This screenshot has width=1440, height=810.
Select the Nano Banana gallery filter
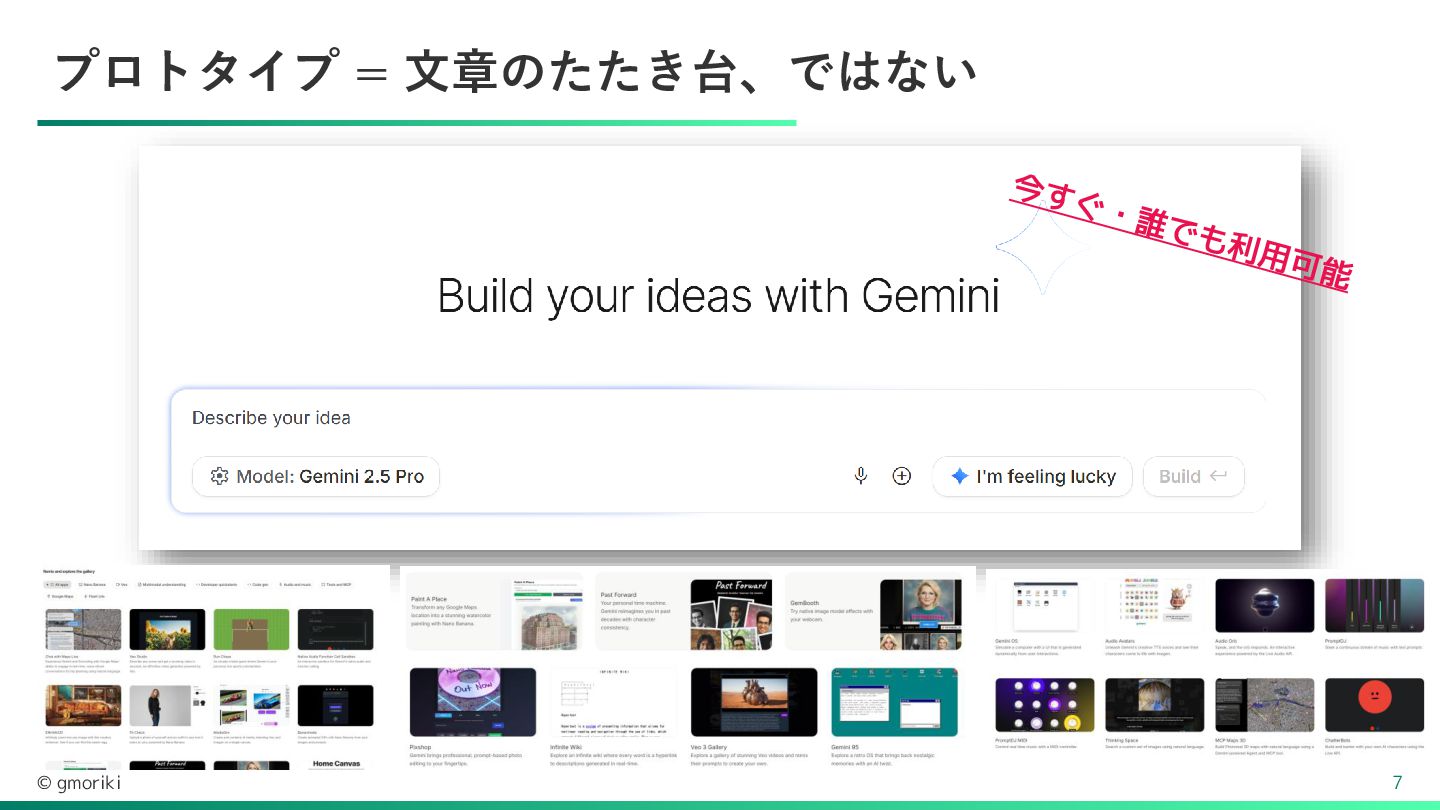coord(92,584)
